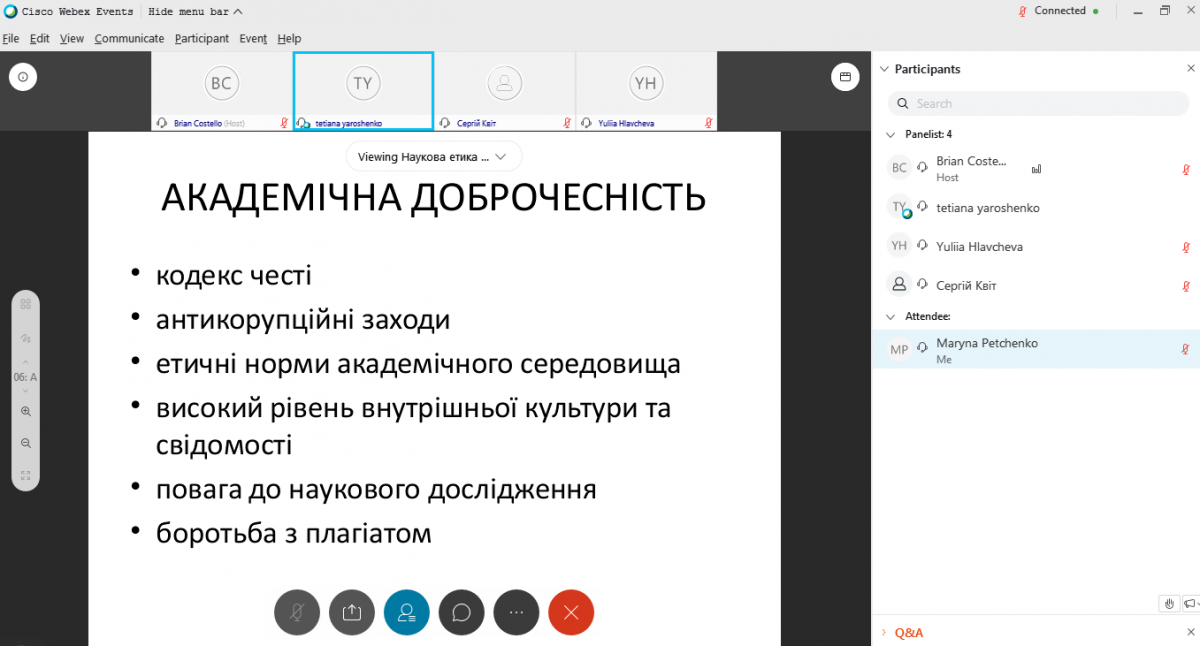Open the Participant menu
Screen dimensions: 1200x646
pyautogui.click(x=201, y=38)
